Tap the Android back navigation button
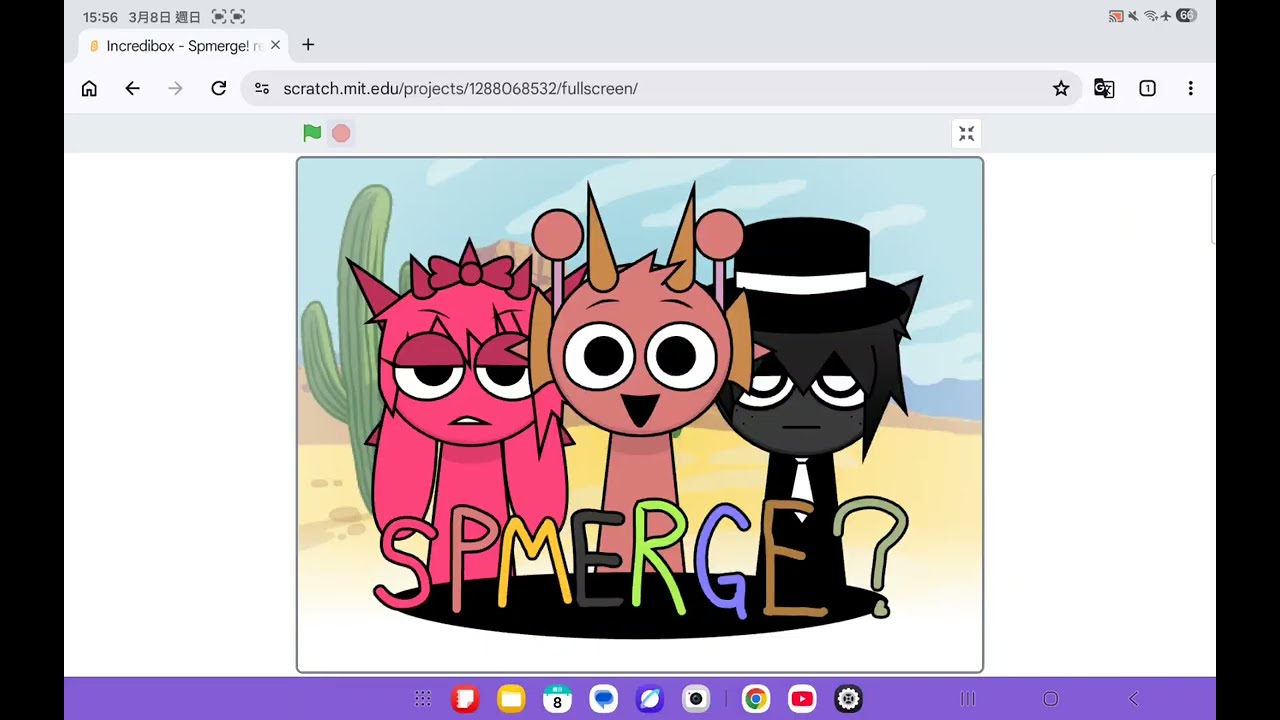 point(1133,699)
